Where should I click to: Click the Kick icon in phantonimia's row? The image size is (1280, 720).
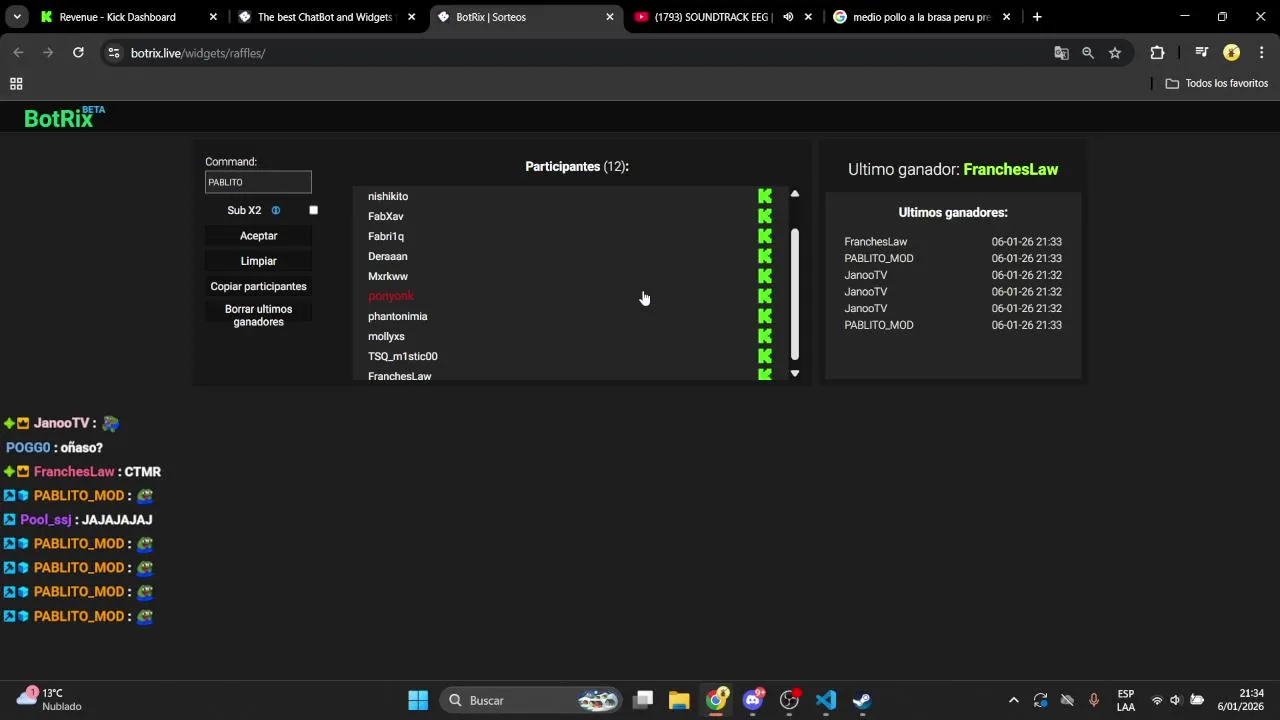765,316
